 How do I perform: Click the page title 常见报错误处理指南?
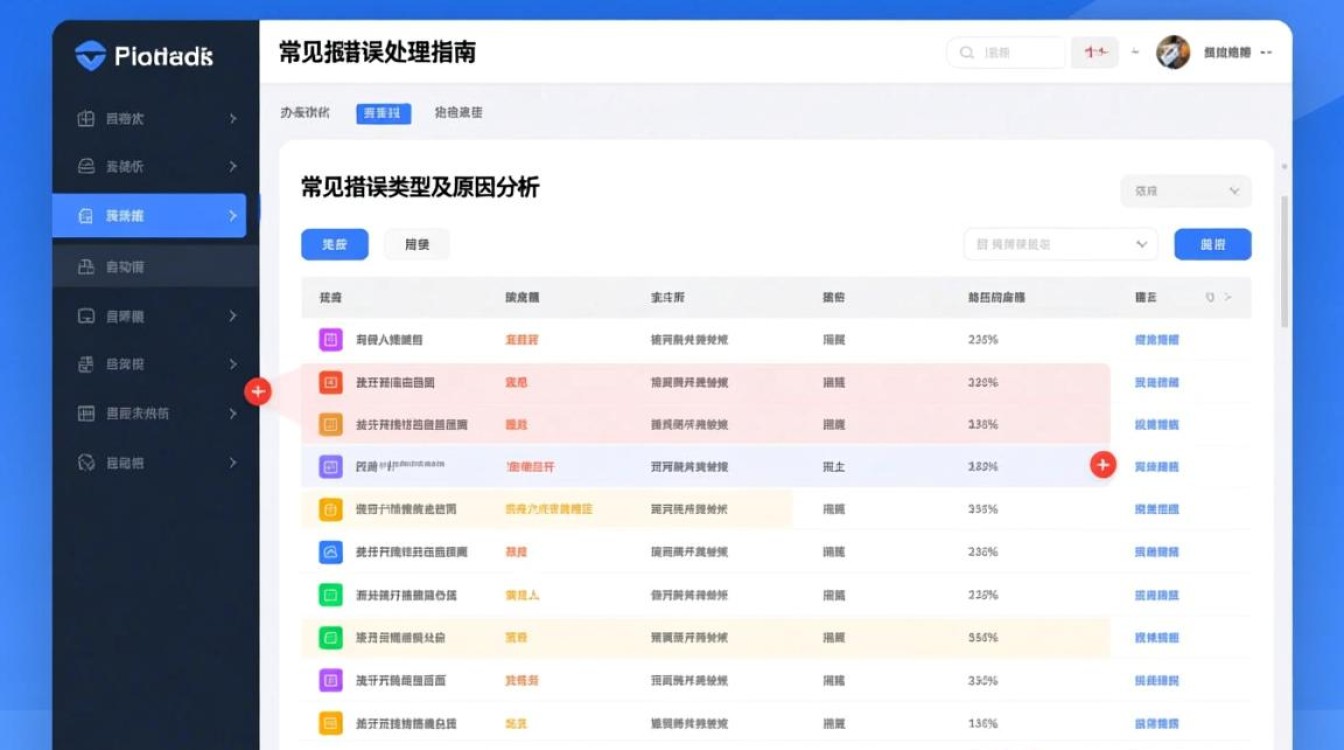click(x=377, y=53)
